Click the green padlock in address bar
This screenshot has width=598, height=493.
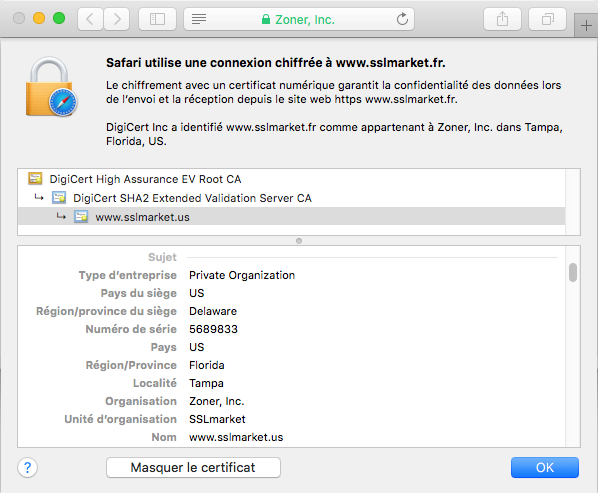coord(266,19)
